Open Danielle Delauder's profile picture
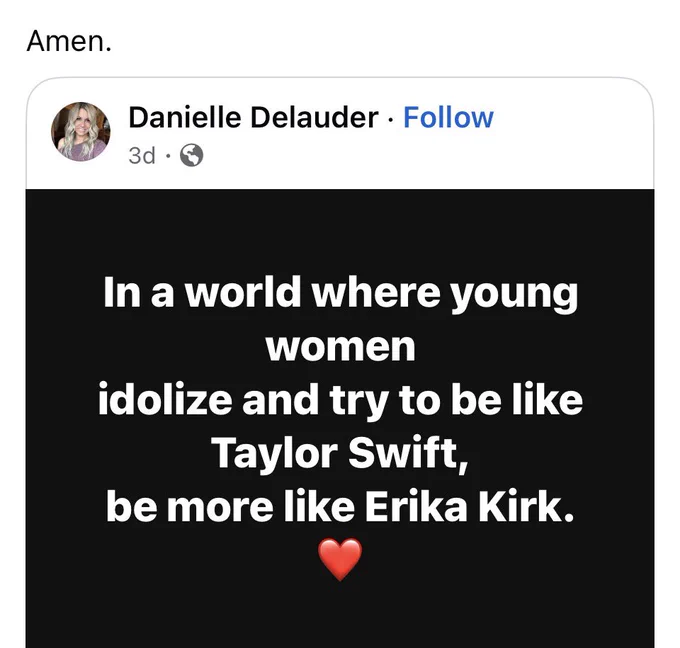680x648 pixels. [81, 132]
